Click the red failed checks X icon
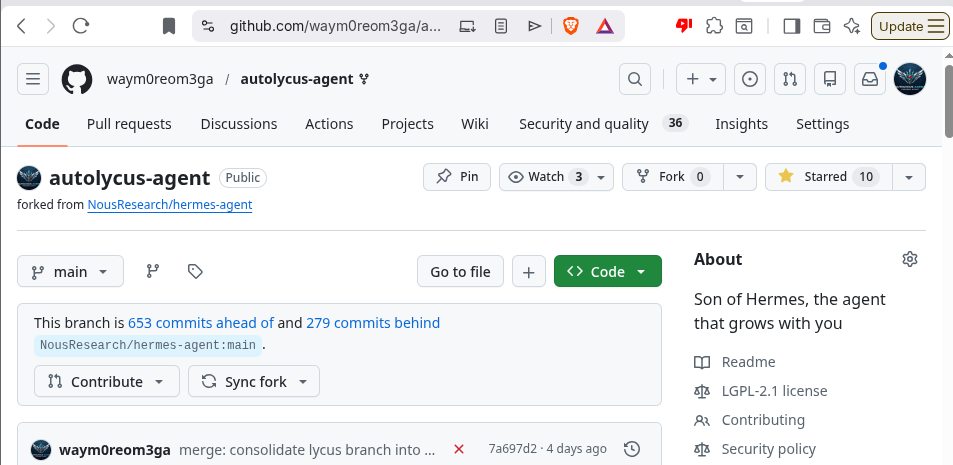The image size is (953, 465). (459, 449)
